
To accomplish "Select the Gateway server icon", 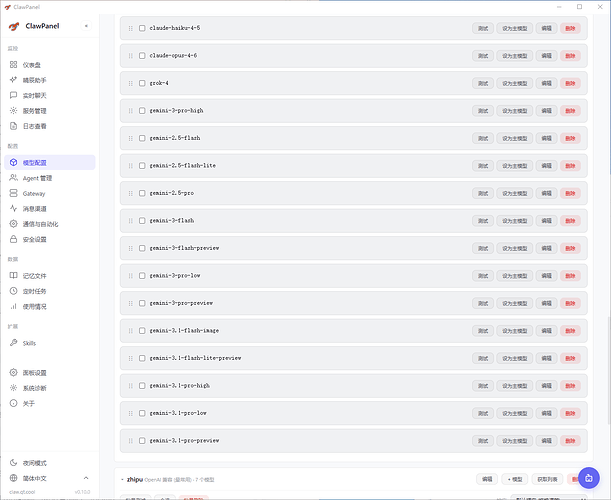I will coord(13,193).
